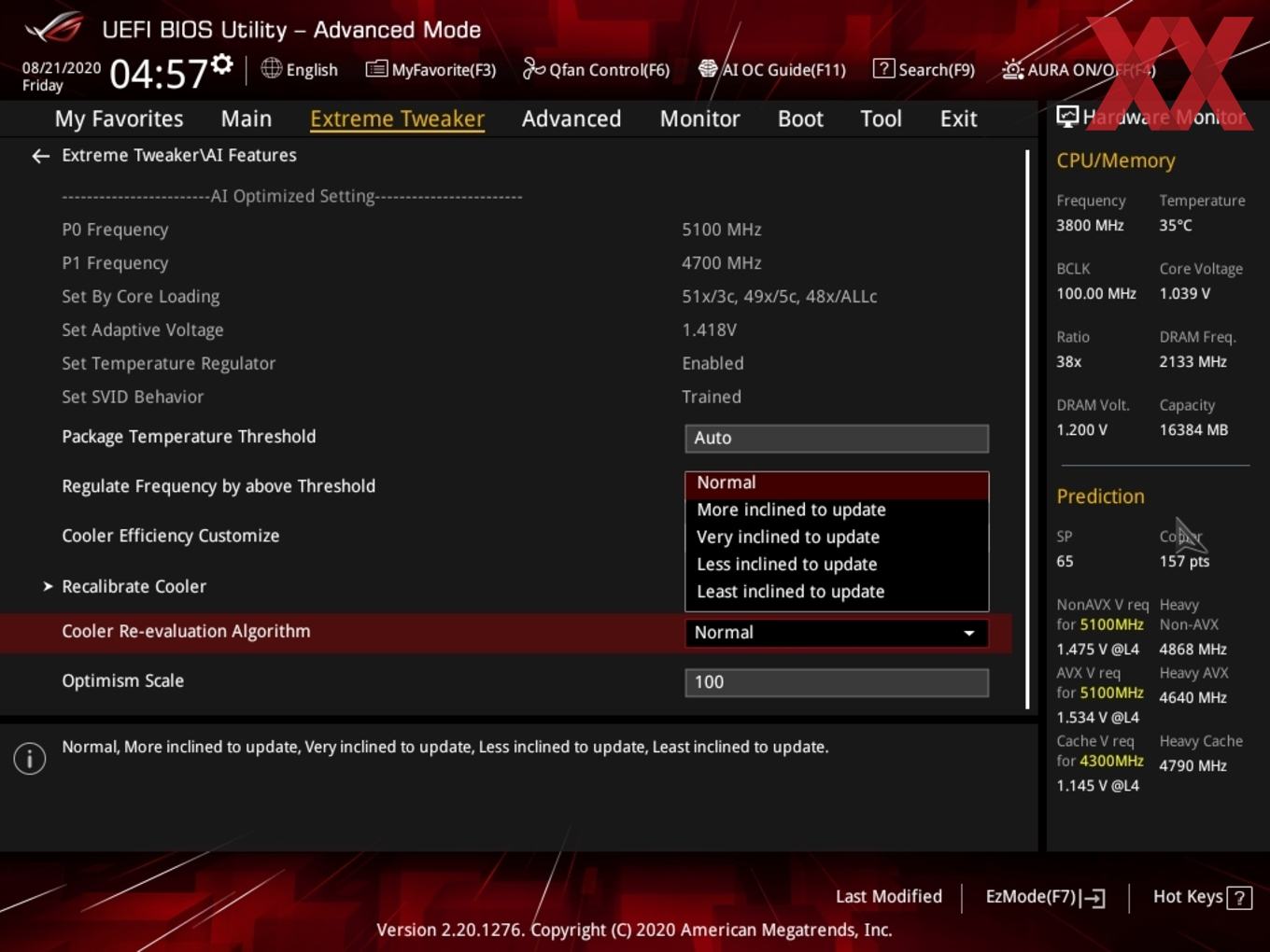Click Cooler score 157 pts
1270x952 pixels.
click(1184, 562)
